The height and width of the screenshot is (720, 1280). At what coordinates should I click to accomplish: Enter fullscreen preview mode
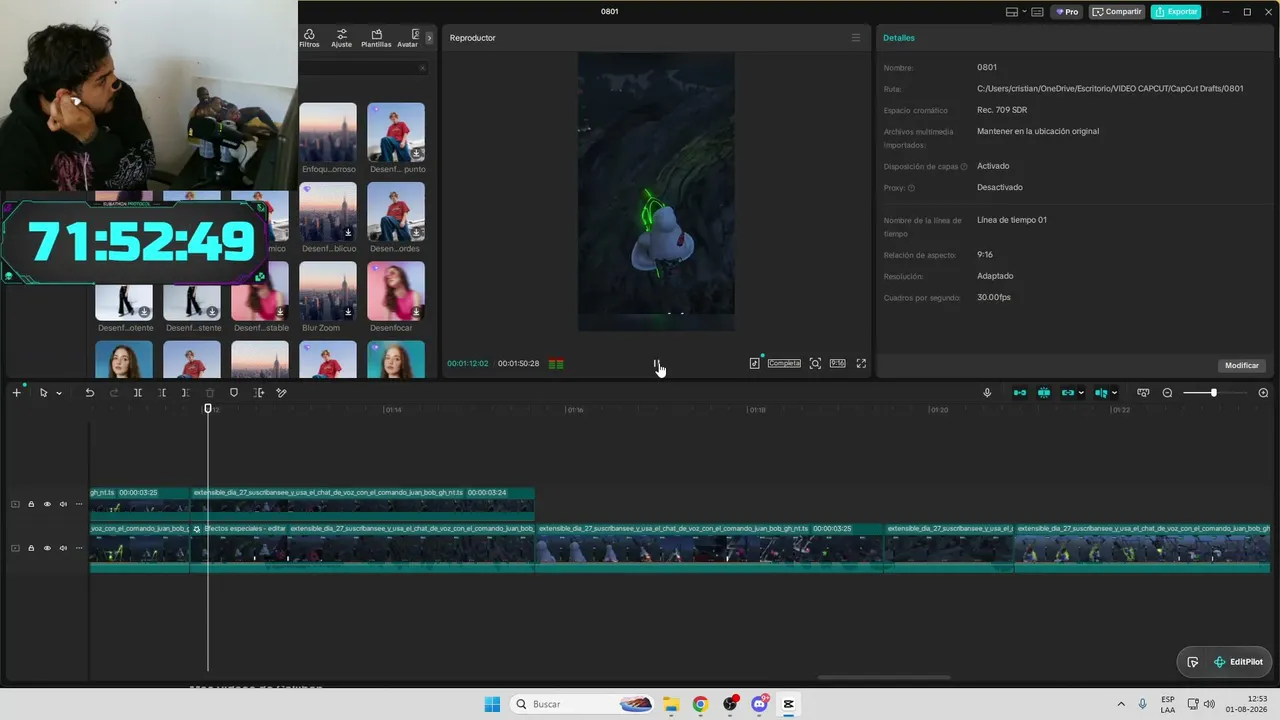[861, 364]
